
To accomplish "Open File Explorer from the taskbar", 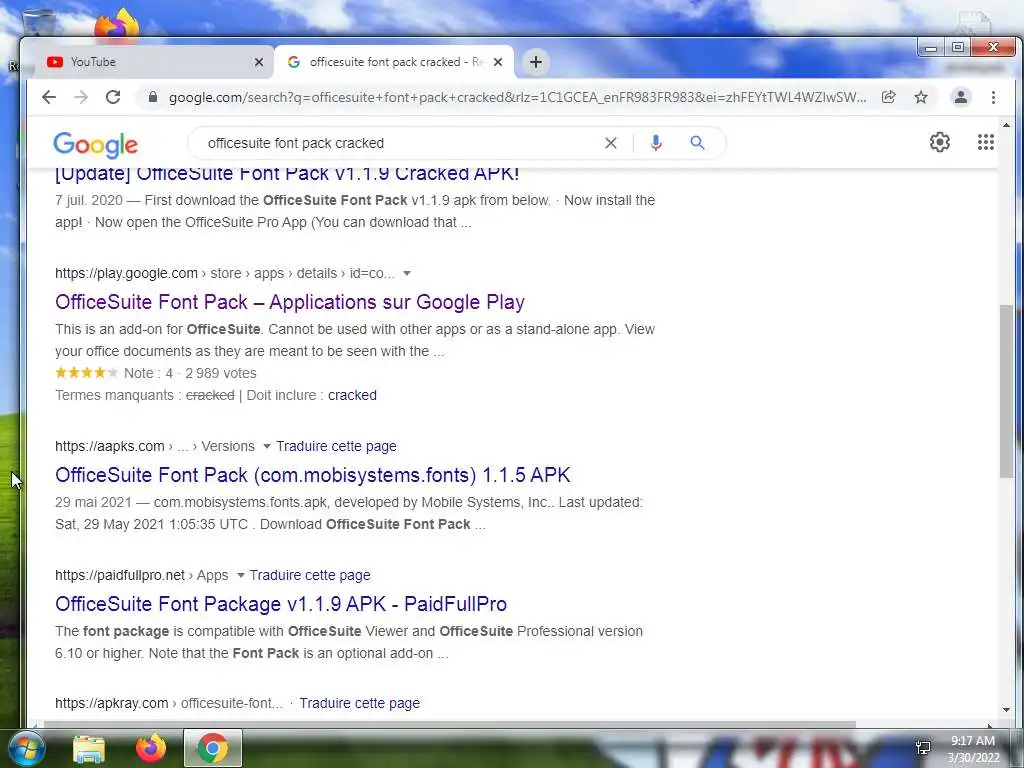I will pos(89,749).
